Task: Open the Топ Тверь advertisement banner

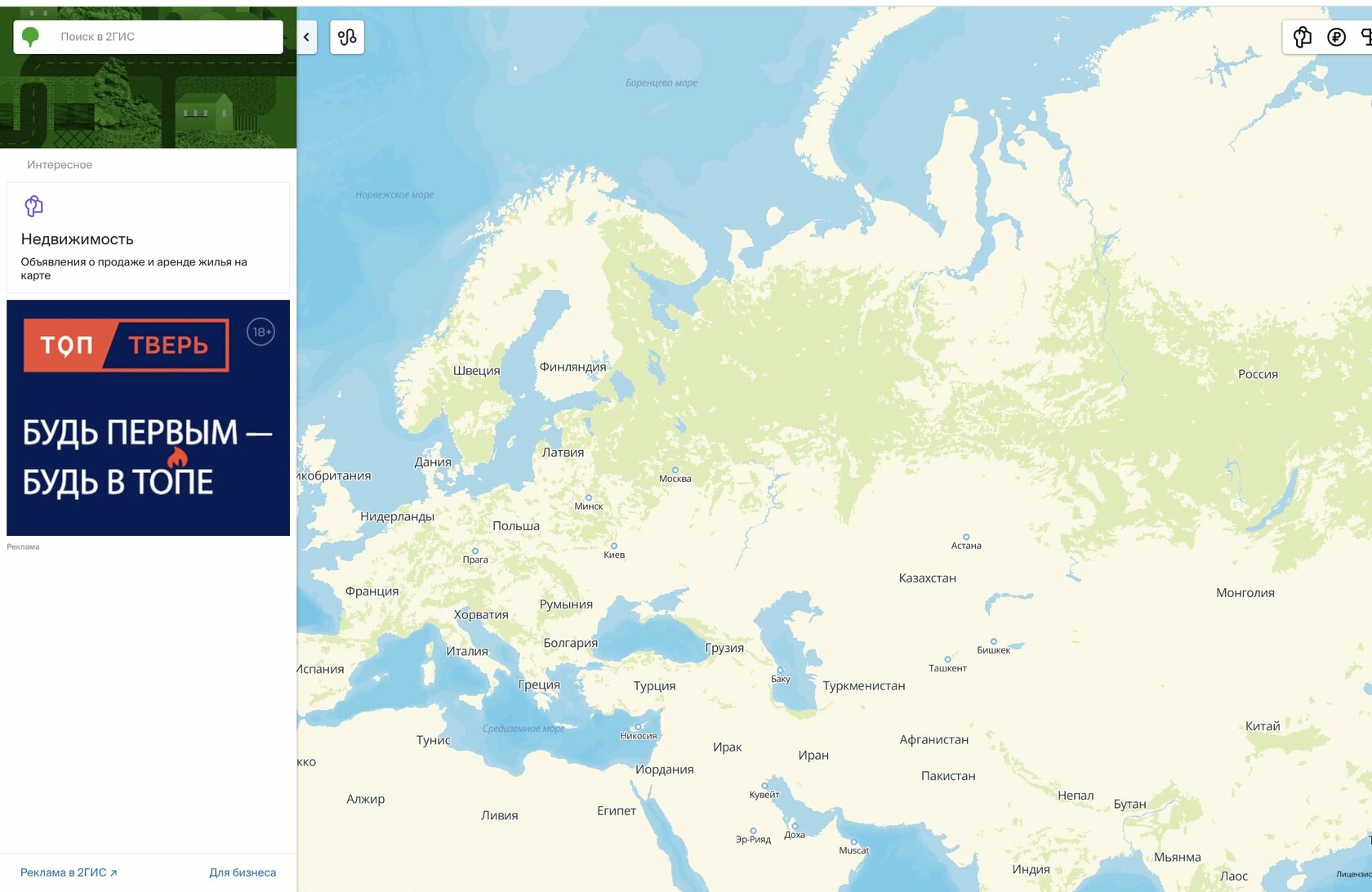Action: pos(148,417)
